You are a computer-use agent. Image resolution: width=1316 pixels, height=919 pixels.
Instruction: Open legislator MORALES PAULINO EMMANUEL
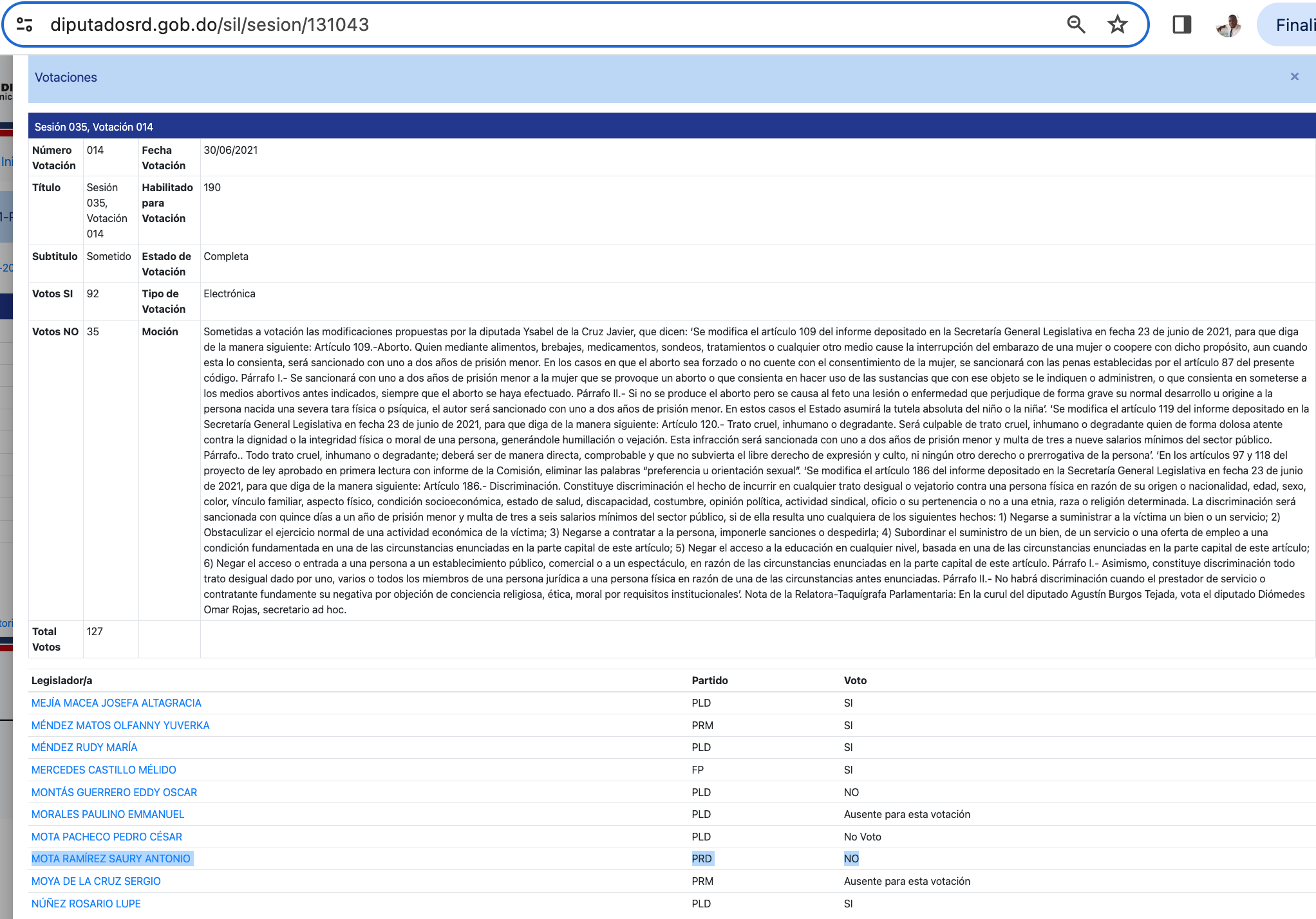(x=108, y=814)
